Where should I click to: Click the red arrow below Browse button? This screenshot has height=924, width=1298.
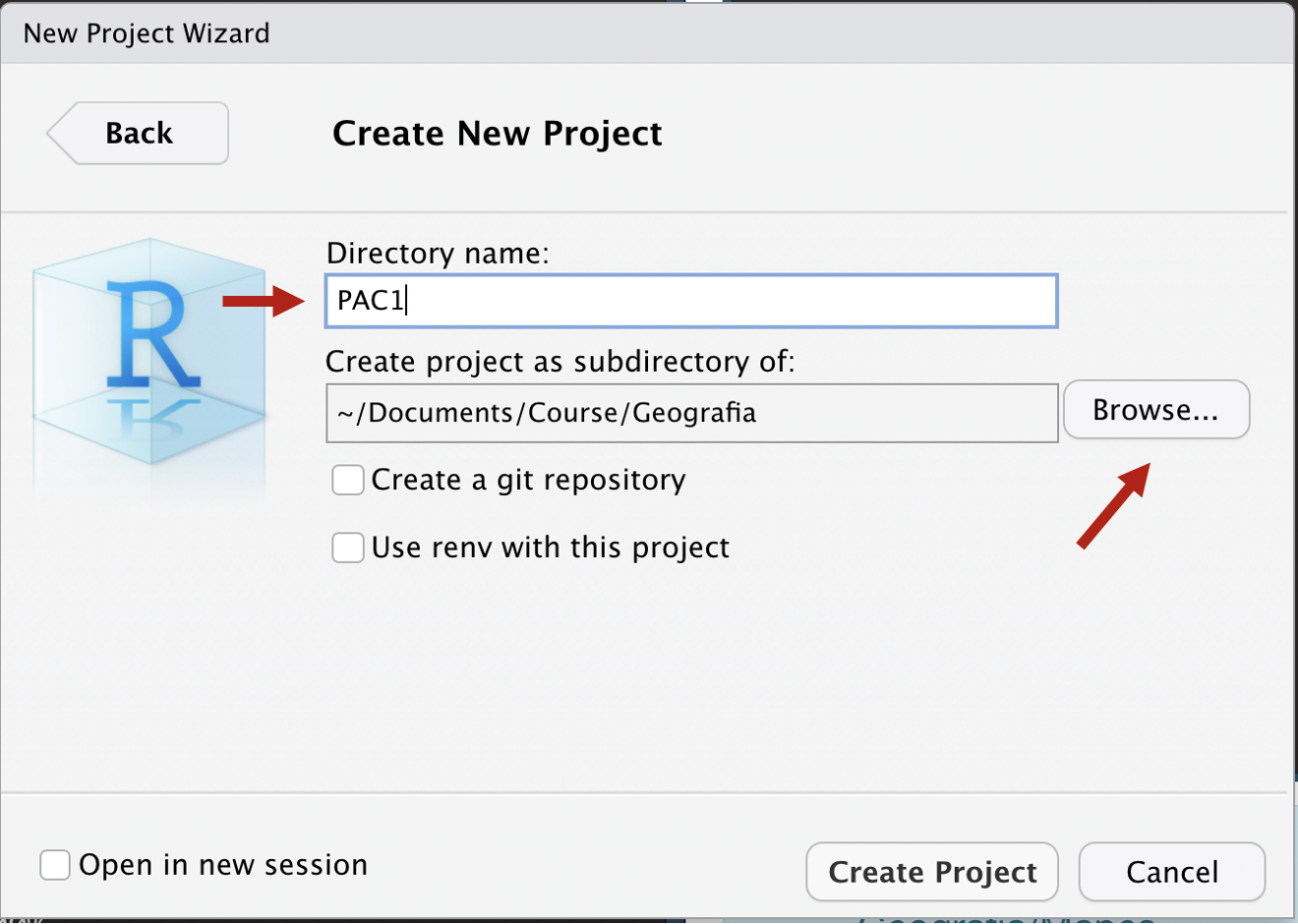pyautogui.click(x=1113, y=505)
